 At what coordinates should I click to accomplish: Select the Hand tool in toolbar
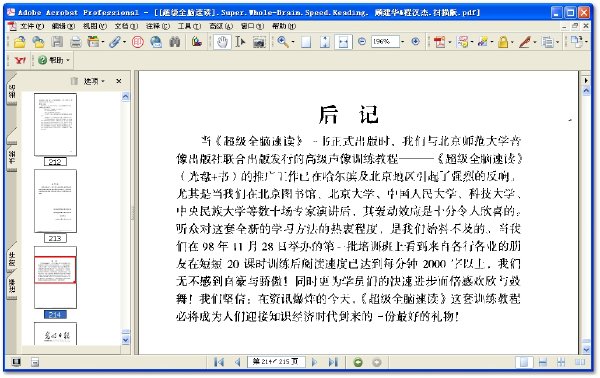(x=222, y=42)
